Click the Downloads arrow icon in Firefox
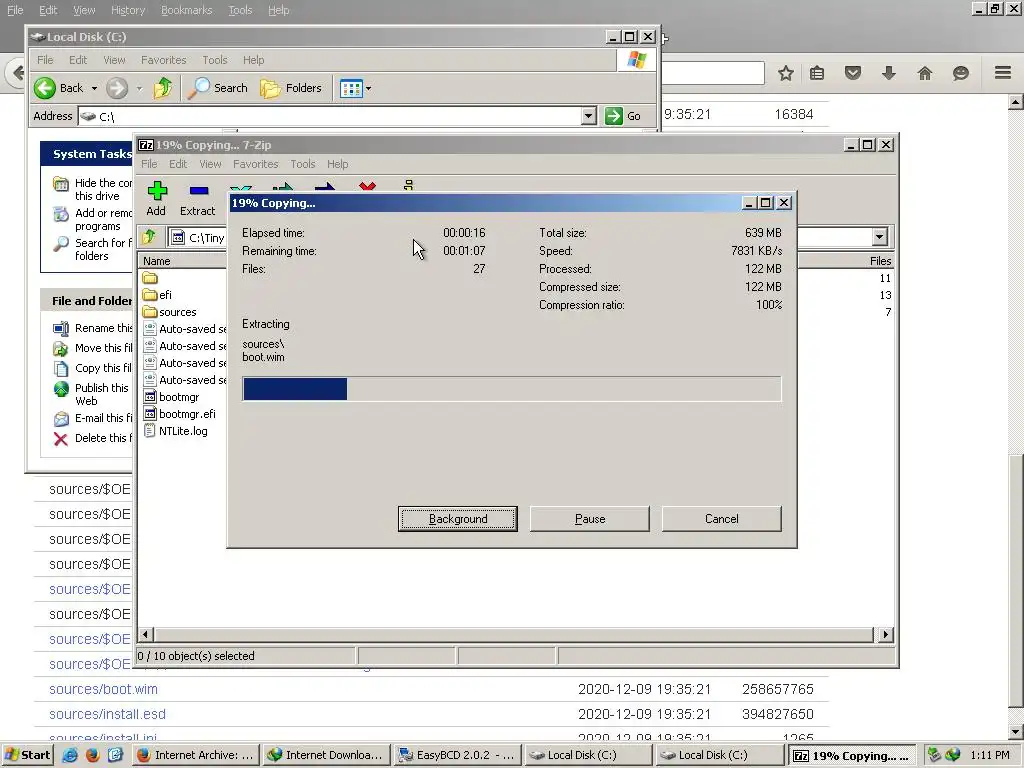Viewport: 1024px width, 768px height. [x=889, y=73]
